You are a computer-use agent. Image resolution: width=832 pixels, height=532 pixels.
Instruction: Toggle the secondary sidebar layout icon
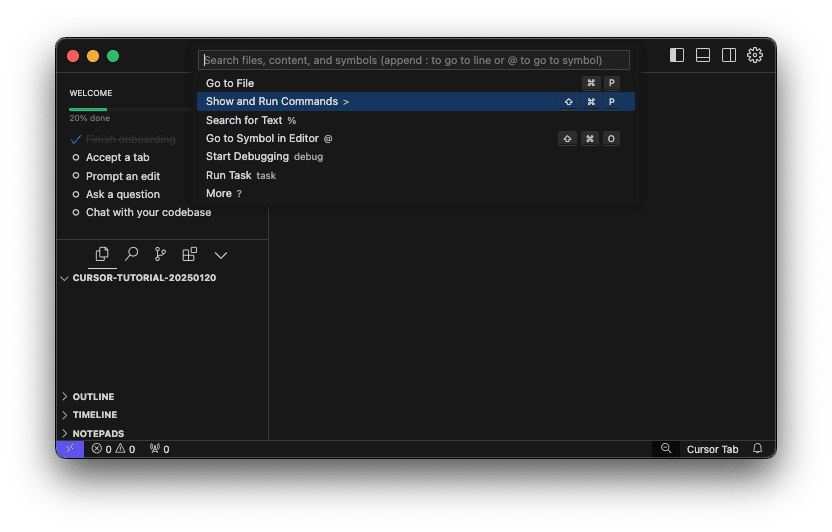[729, 55]
